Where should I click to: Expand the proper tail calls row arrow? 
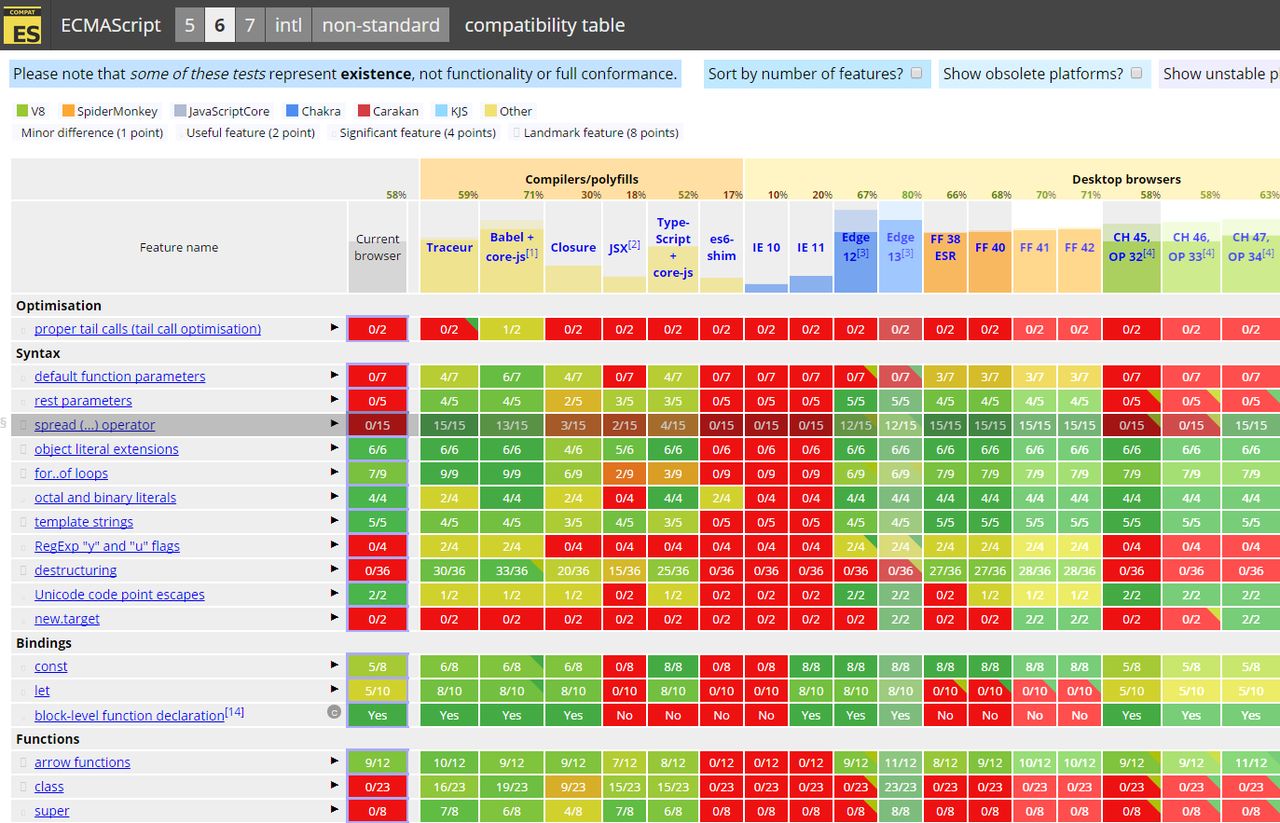pos(335,327)
